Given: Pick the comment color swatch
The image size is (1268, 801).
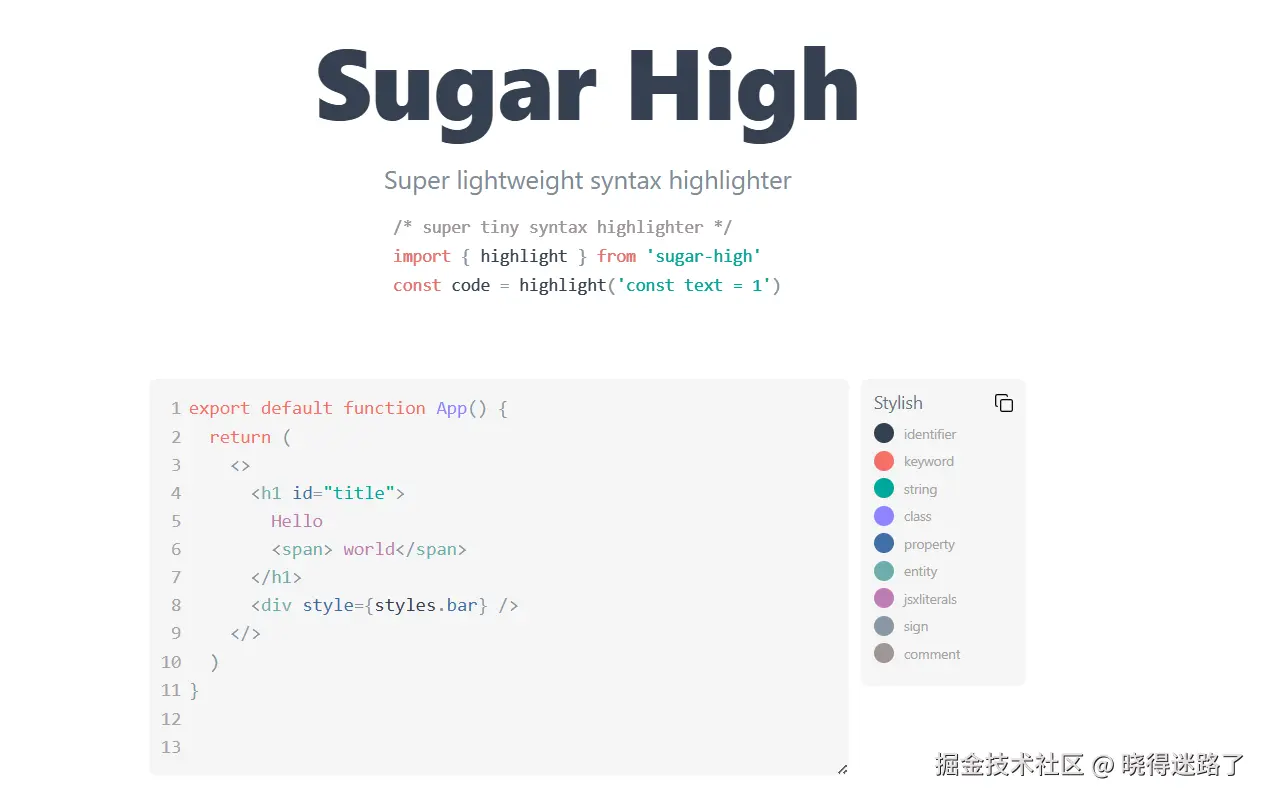Looking at the screenshot, I should [884, 653].
